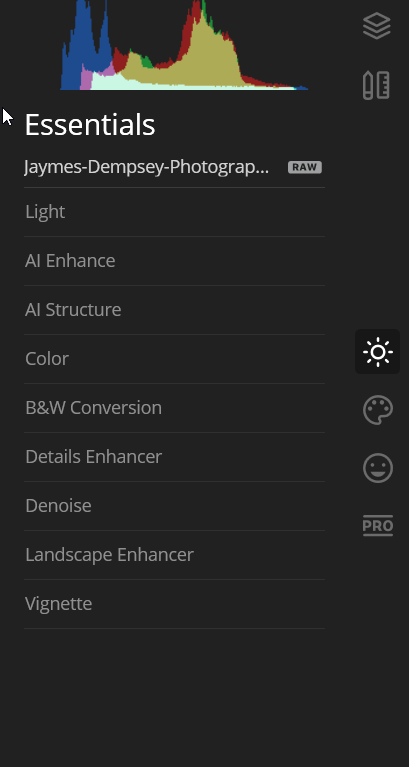Expand the AI Structure section
Image resolution: width=409 pixels, height=767 pixels.
[175, 310]
